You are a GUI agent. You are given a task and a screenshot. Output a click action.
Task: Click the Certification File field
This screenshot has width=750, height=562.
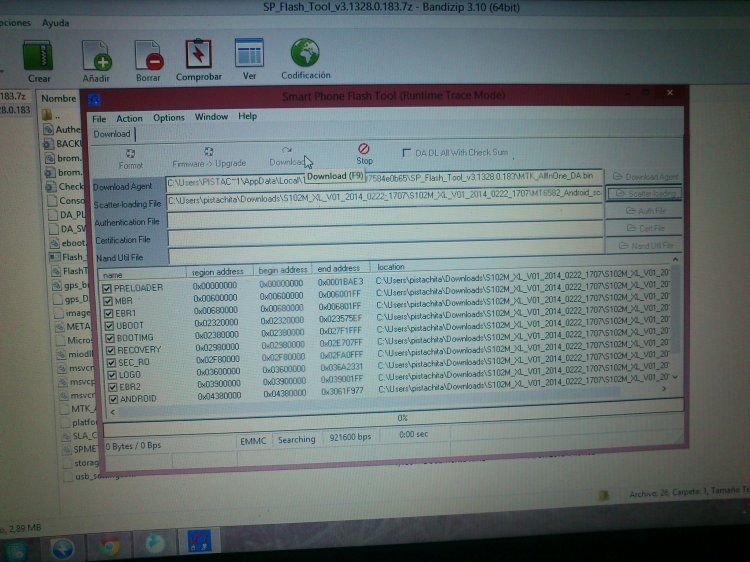coord(386,235)
